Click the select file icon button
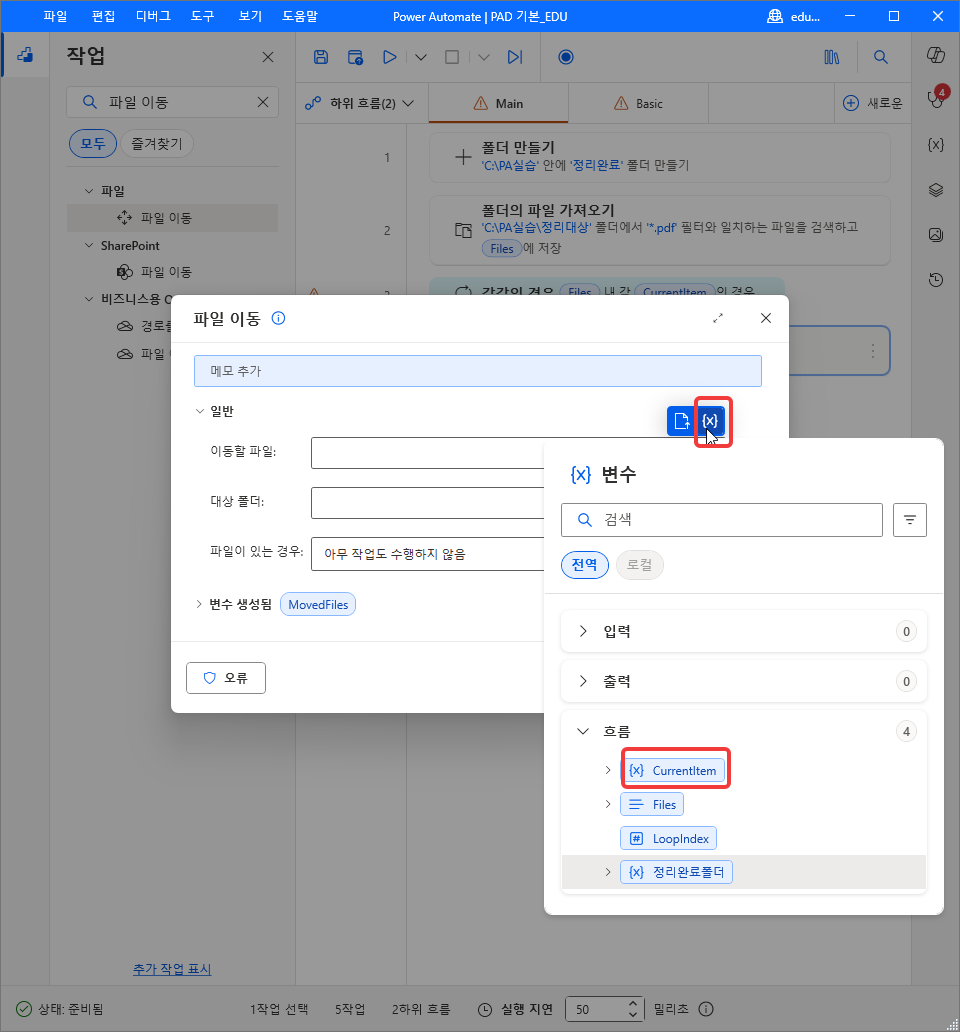This screenshot has height=1032, width=960. tap(681, 421)
